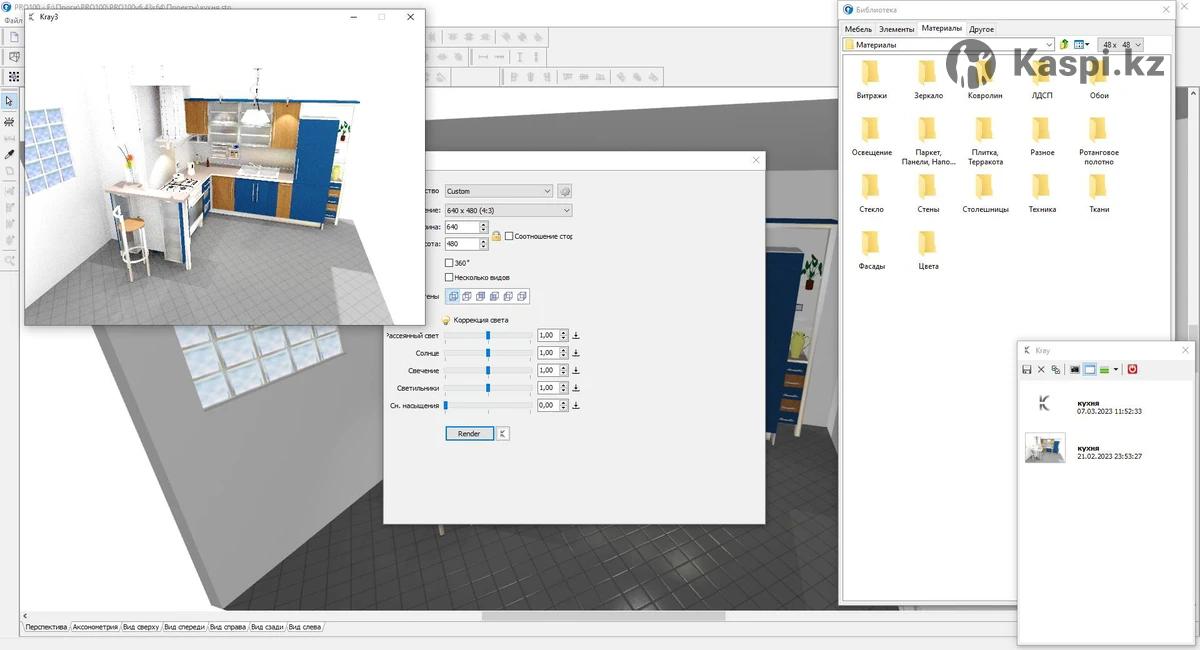Image resolution: width=1200 pixels, height=650 pixels.
Task: Switch to the Мебель library tab
Action: coord(858,29)
